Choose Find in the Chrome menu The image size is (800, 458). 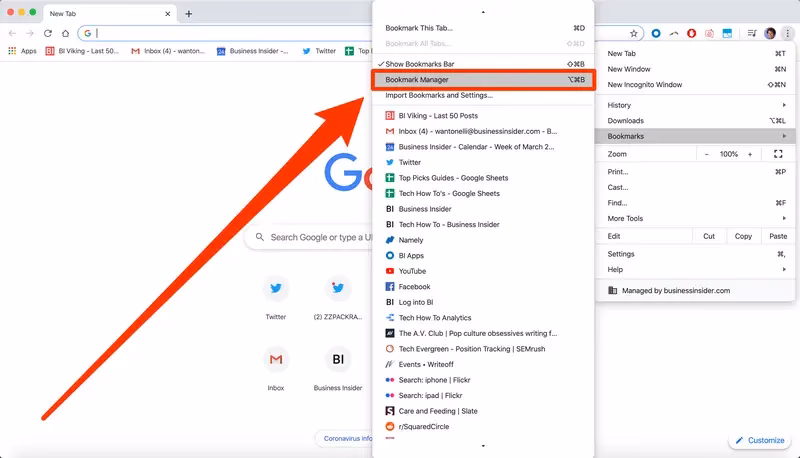695,203
